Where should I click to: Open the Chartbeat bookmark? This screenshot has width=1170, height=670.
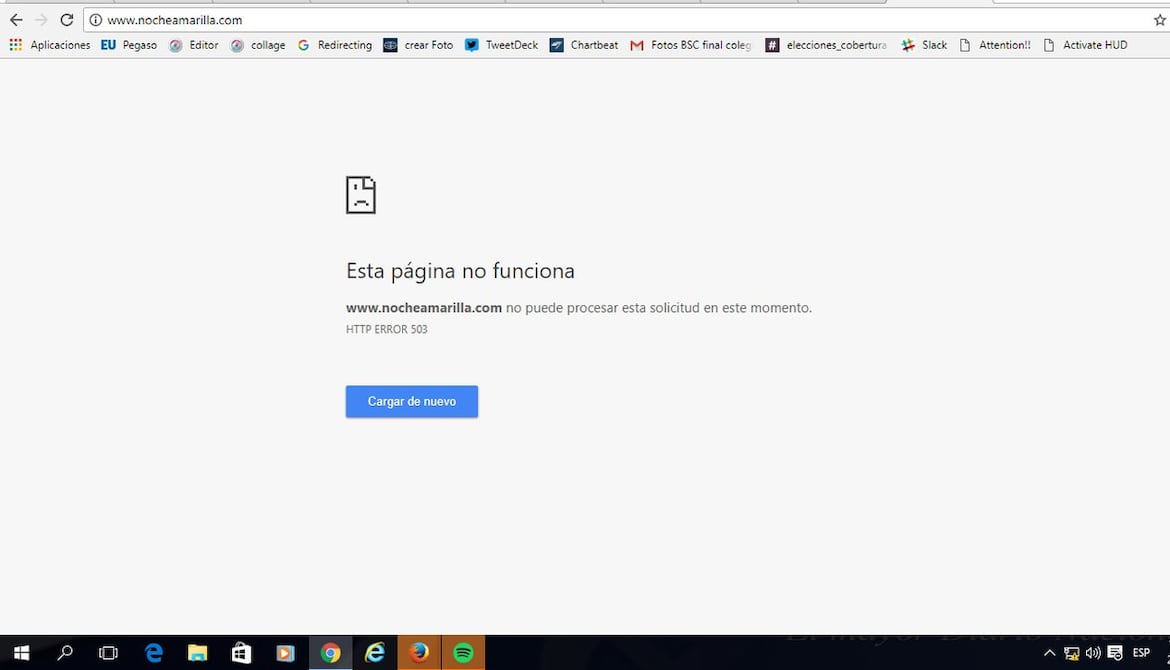point(584,45)
